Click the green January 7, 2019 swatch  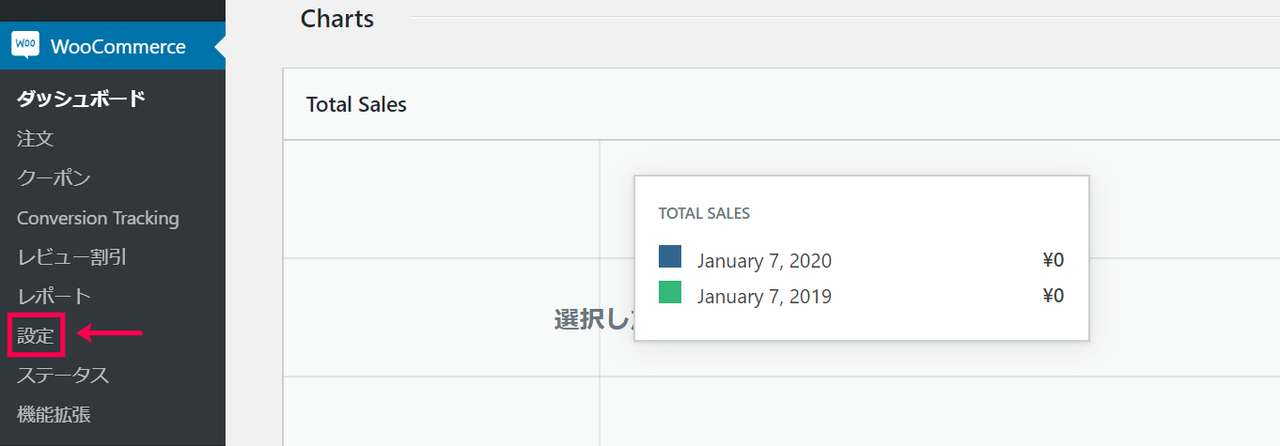(x=670, y=292)
